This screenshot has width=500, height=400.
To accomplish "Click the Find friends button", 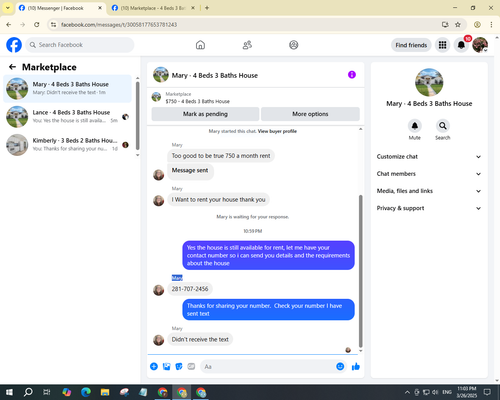I will (411, 45).
